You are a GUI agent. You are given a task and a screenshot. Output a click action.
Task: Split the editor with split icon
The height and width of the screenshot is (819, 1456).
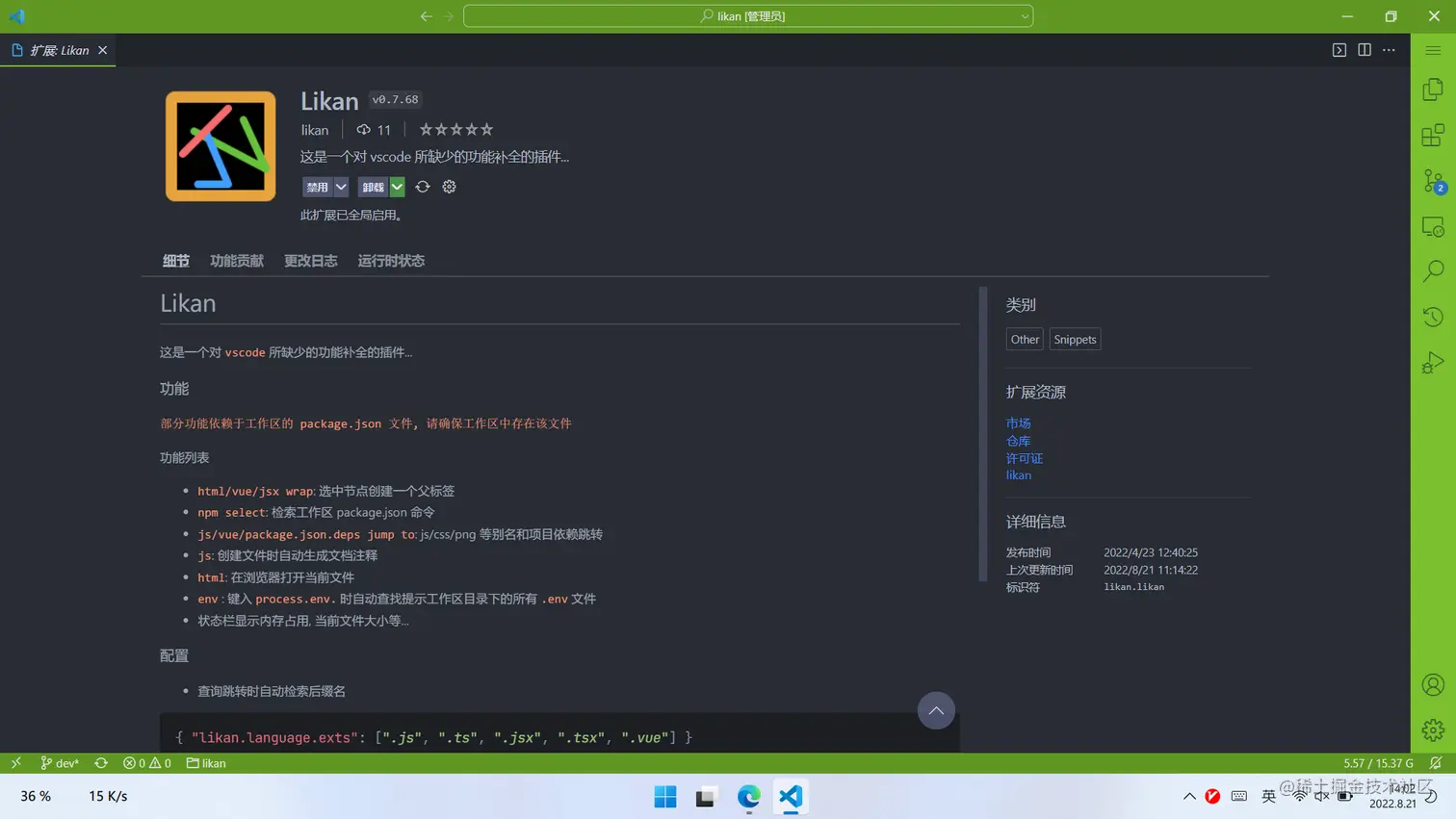tap(1365, 50)
